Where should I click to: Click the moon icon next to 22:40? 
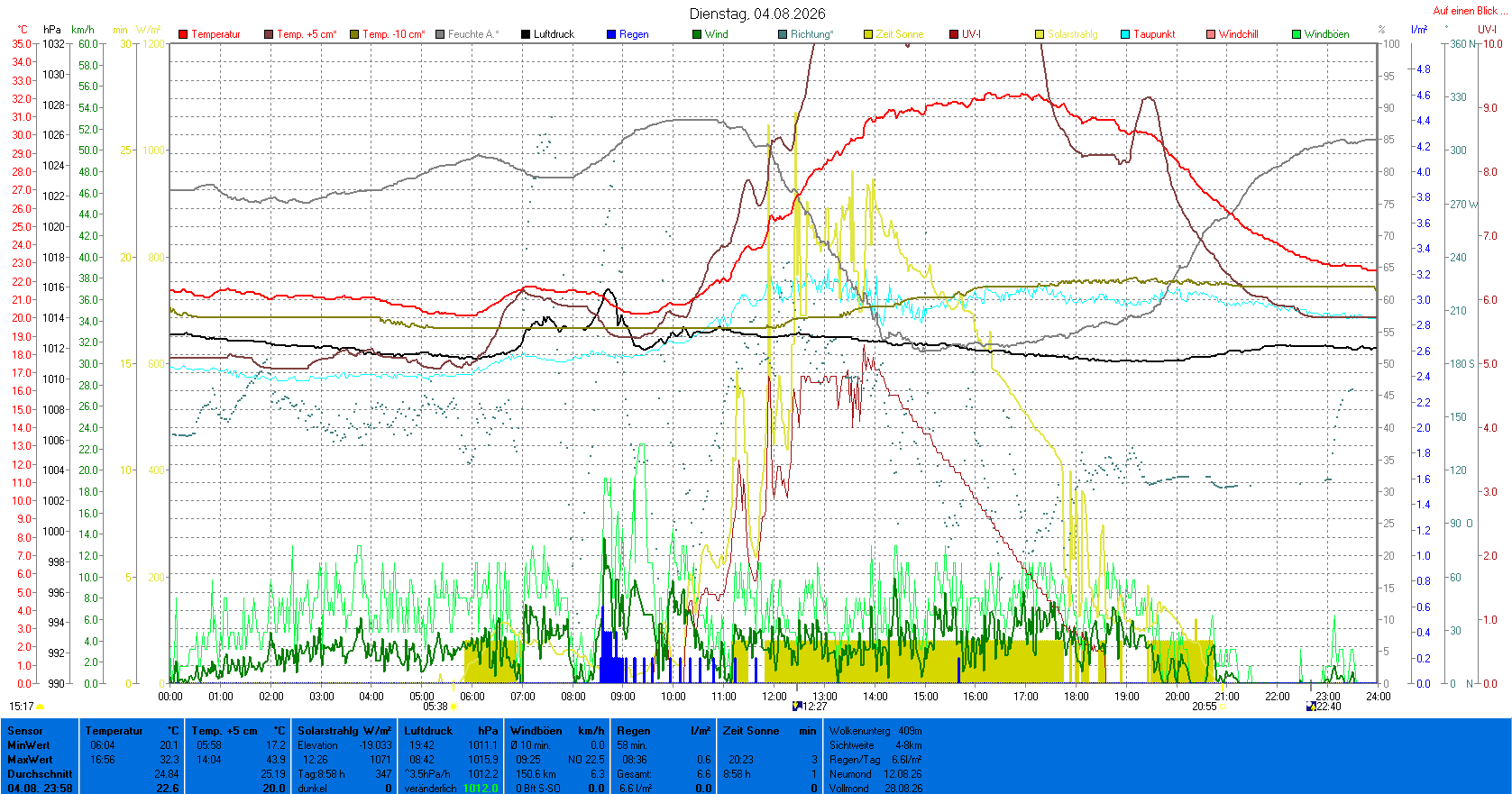[1311, 707]
